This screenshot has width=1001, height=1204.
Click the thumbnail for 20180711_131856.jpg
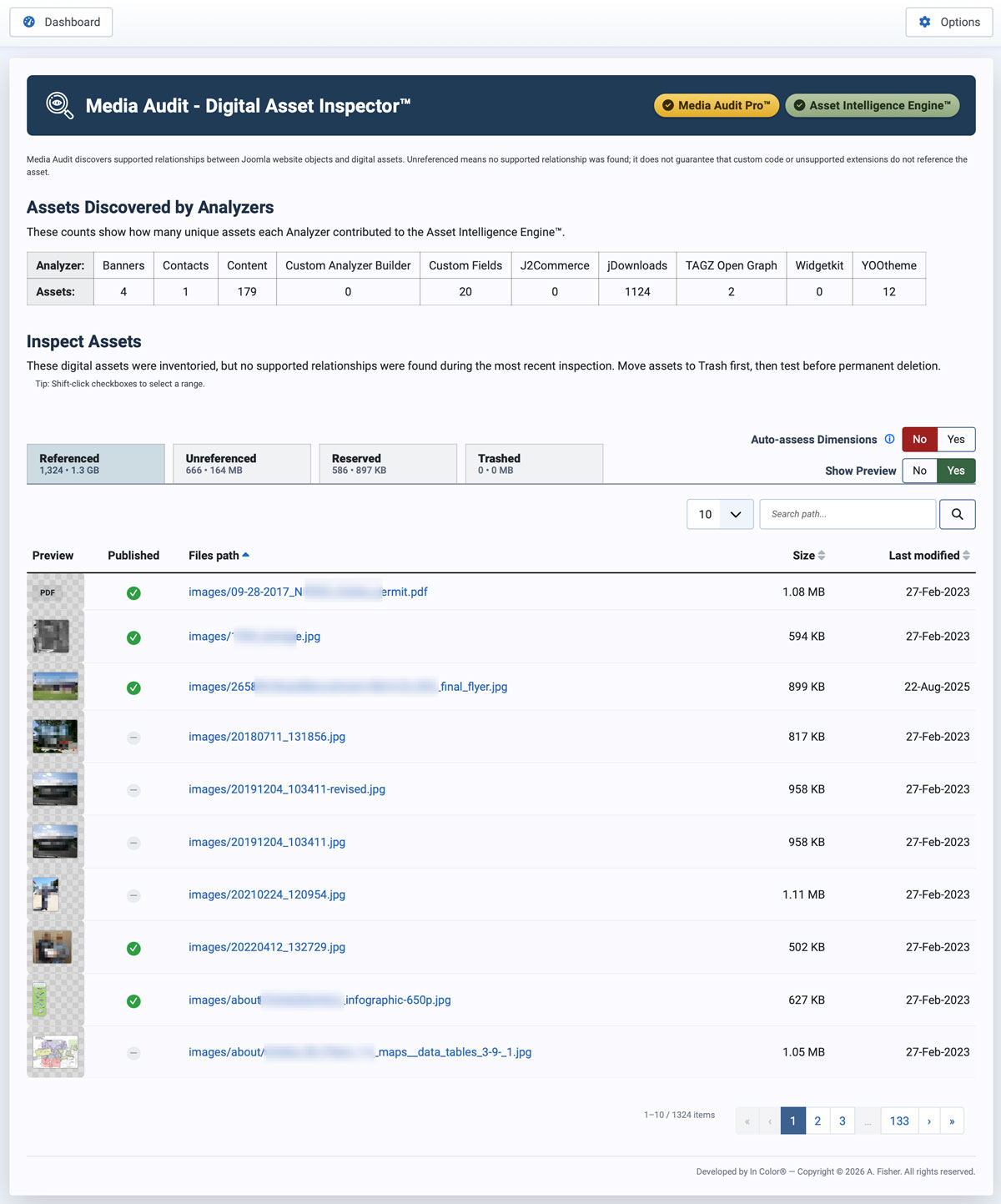[55, 737]
